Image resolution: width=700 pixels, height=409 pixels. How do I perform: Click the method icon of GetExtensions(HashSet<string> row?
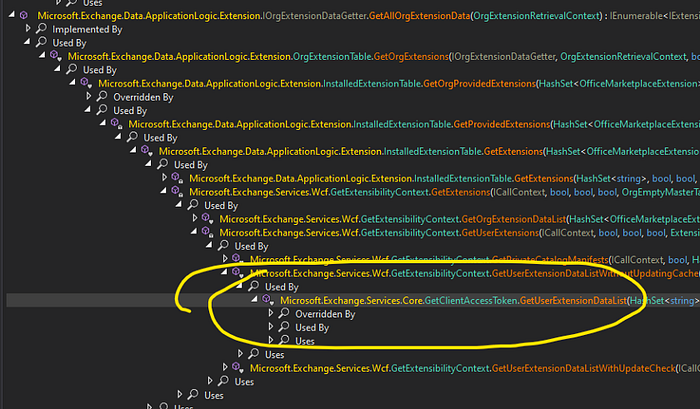[177, 179]
